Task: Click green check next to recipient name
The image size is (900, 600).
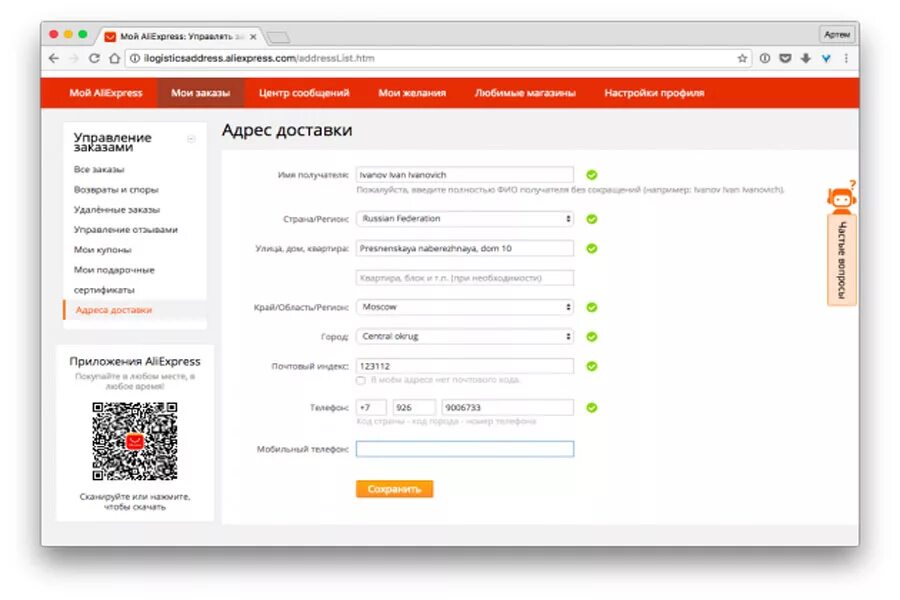Action: pos(592,175)
